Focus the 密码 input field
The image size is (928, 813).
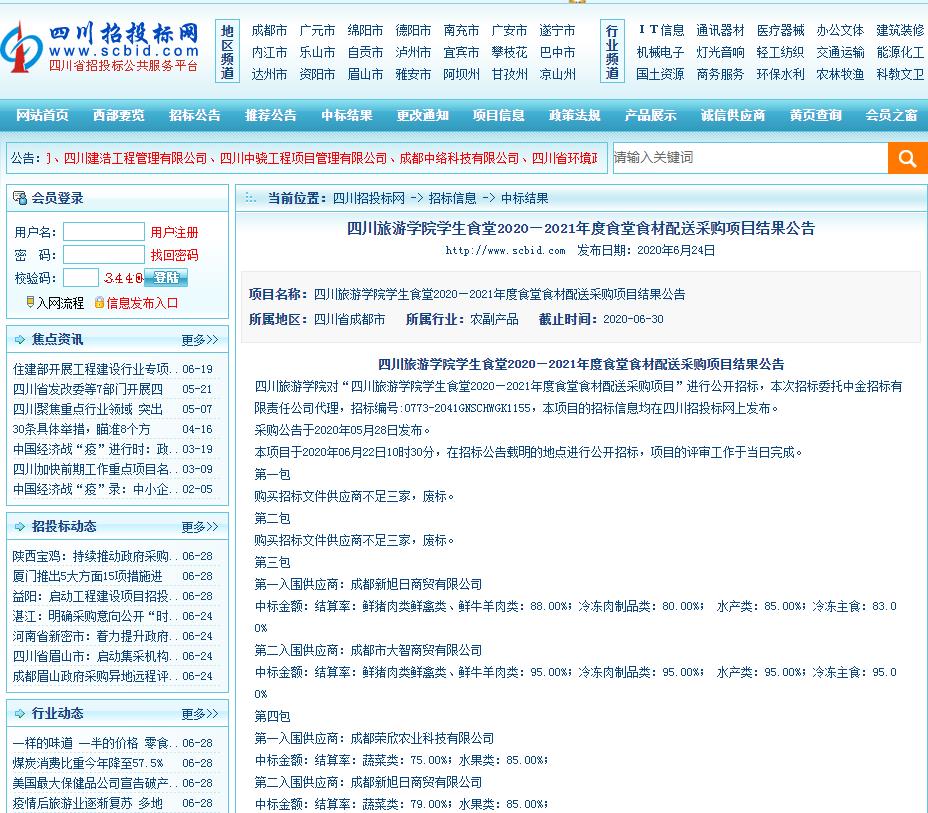pyautogui.click(x=104, y=254)
